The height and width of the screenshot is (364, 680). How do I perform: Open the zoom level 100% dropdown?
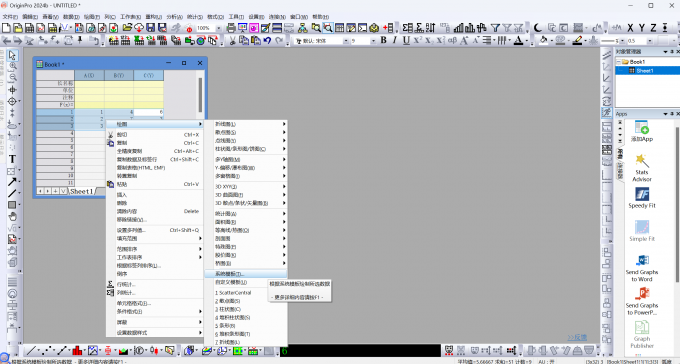pyautogui.click(x=218, y=28)
